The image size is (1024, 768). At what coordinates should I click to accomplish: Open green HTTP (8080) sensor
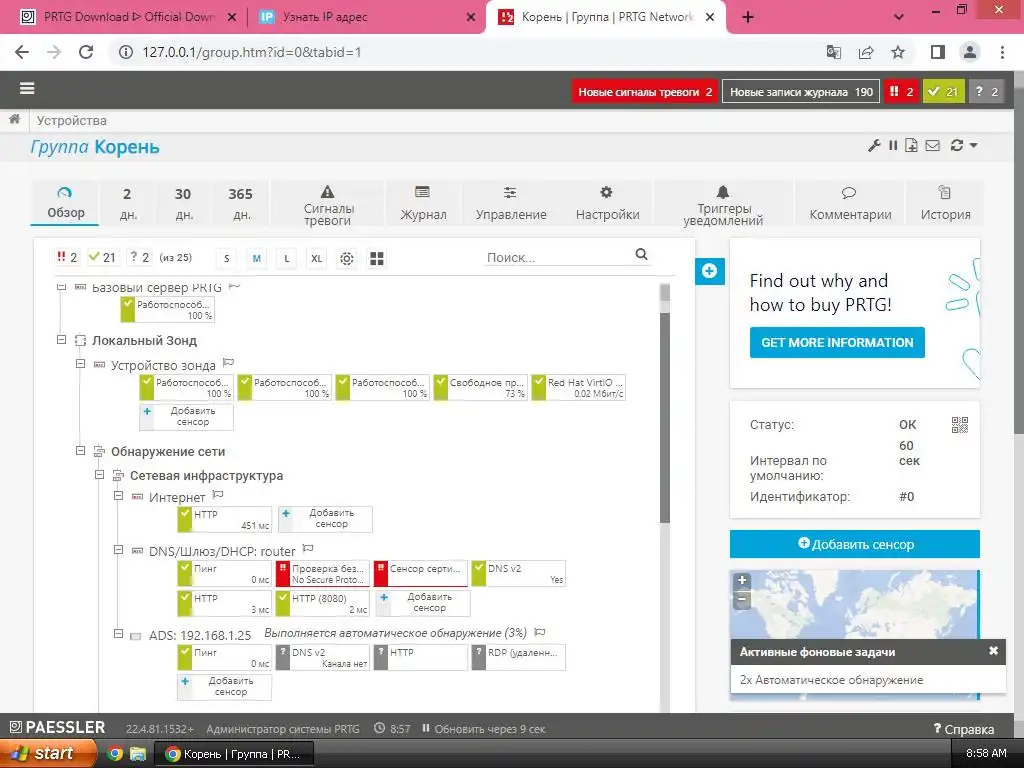[323, 603]
